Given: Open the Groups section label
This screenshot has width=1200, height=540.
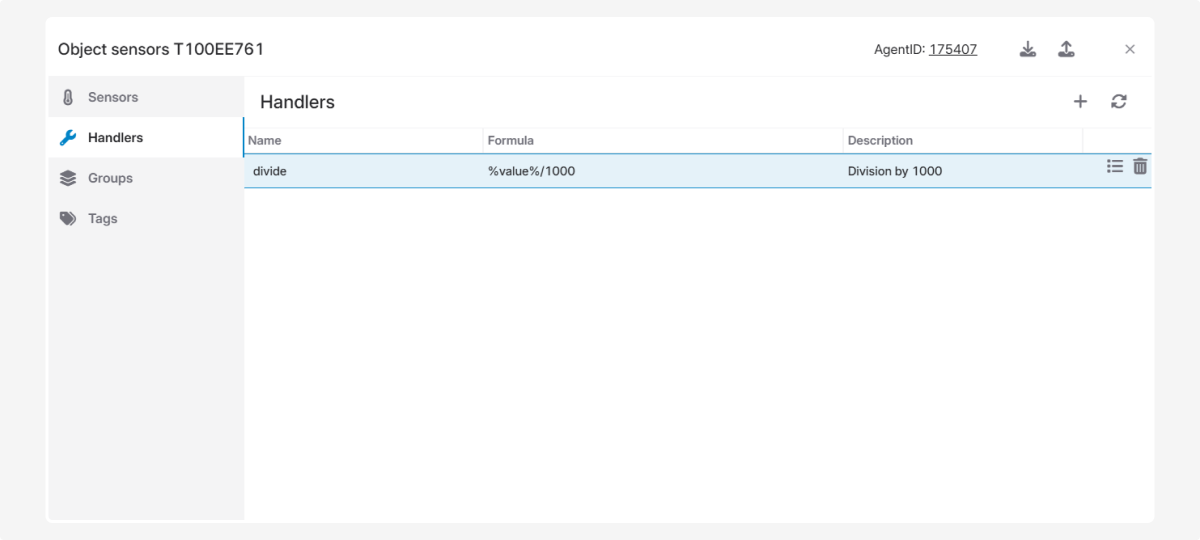Looking at the screenshot, I should (x=110, y=178).
